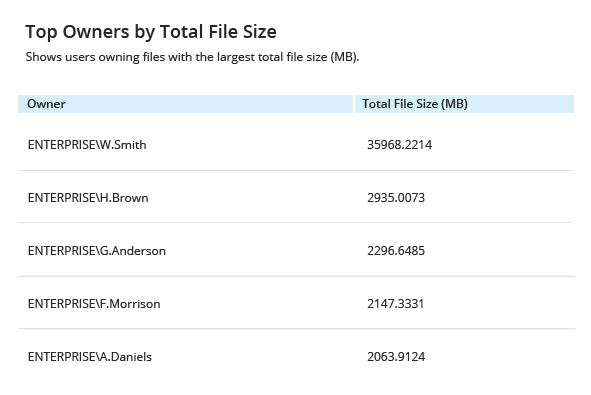Click the Top Owners by Total File Size title
Screen dimensions: 591x395
coord(151,32)
